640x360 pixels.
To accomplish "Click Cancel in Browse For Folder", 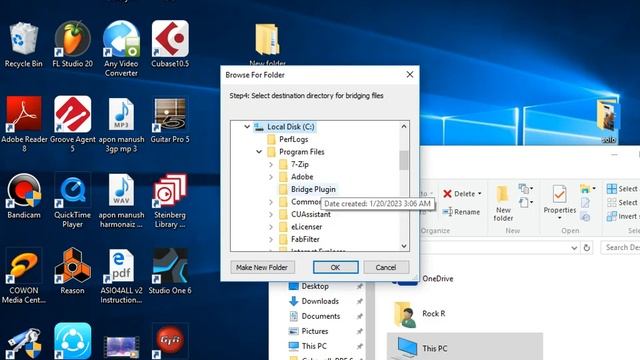I will coord(386,267).
